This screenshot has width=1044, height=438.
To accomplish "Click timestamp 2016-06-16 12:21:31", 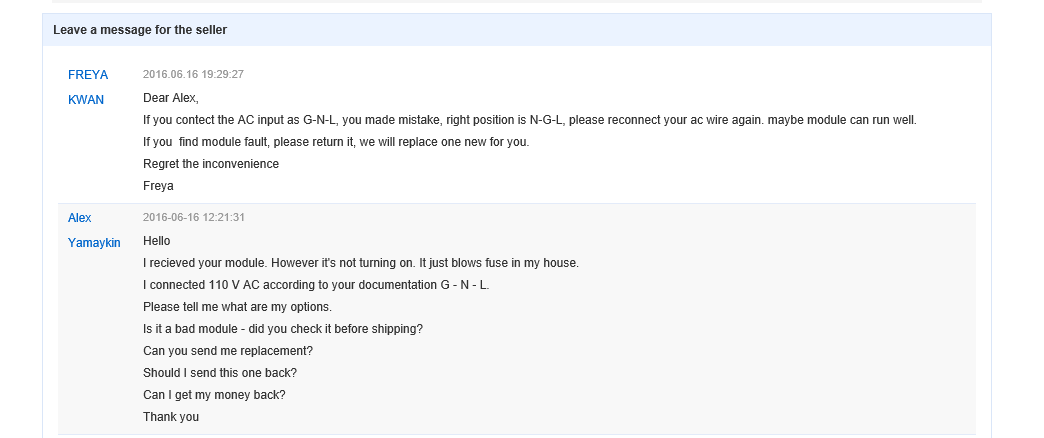I will pos(194,218).
